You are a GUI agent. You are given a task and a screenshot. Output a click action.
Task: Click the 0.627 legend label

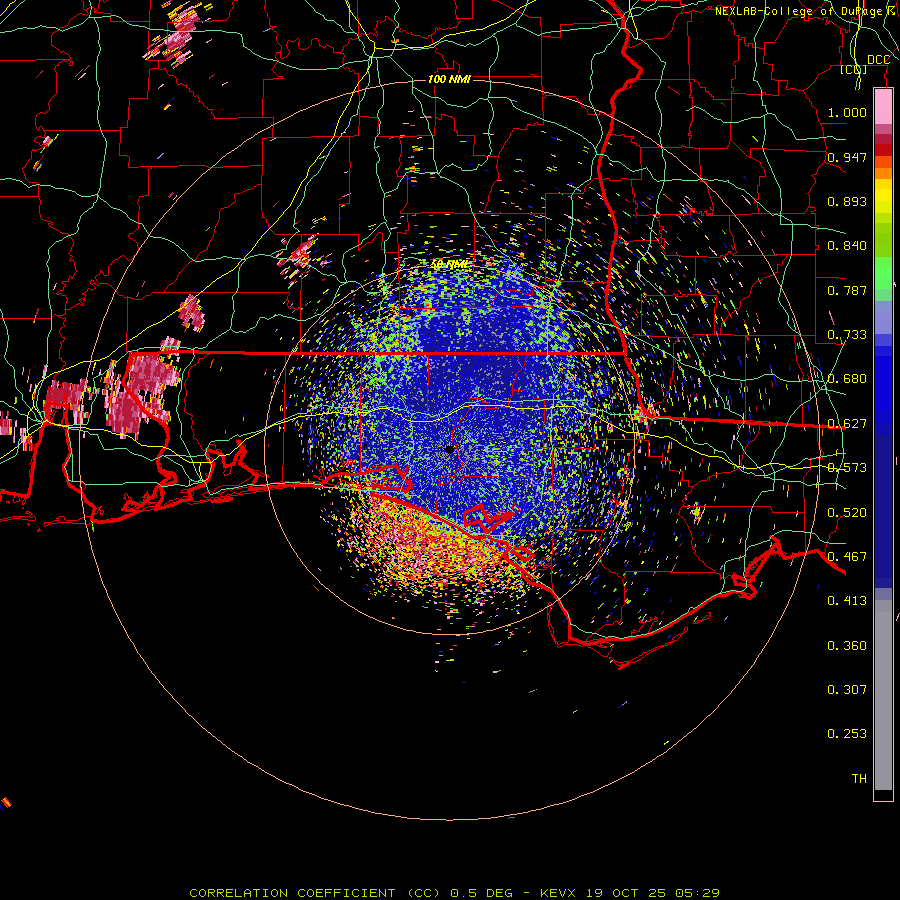[x=847, y=424]
